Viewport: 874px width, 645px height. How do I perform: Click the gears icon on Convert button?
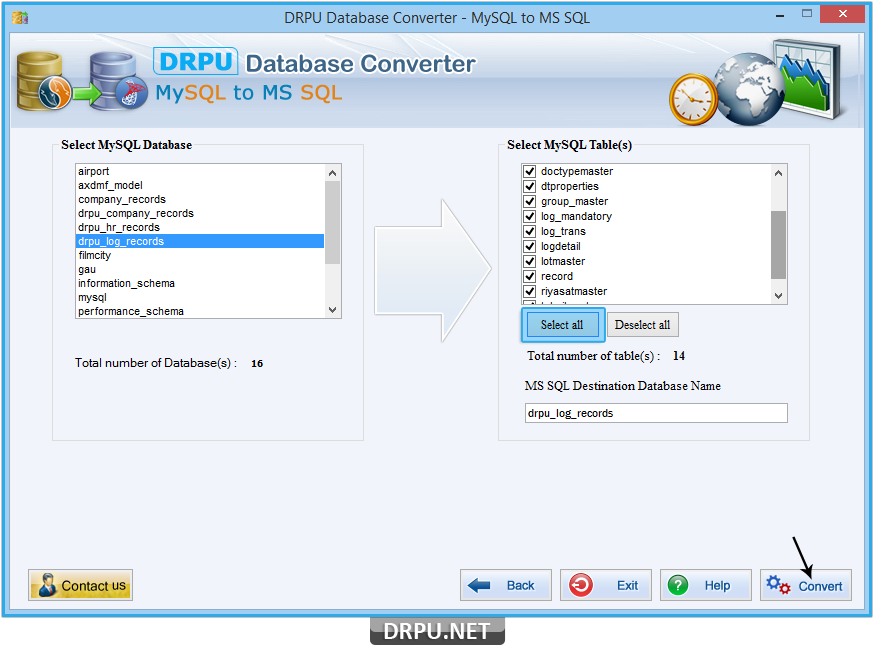click(x=778, y=585)
